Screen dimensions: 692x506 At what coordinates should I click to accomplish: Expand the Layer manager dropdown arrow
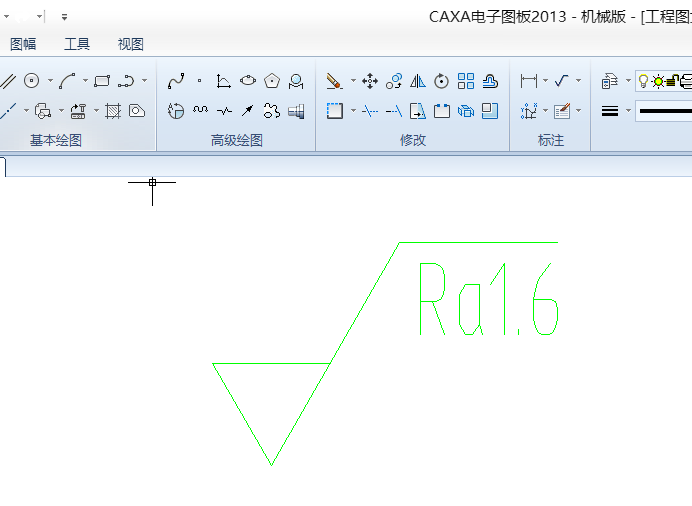(628, 81)
